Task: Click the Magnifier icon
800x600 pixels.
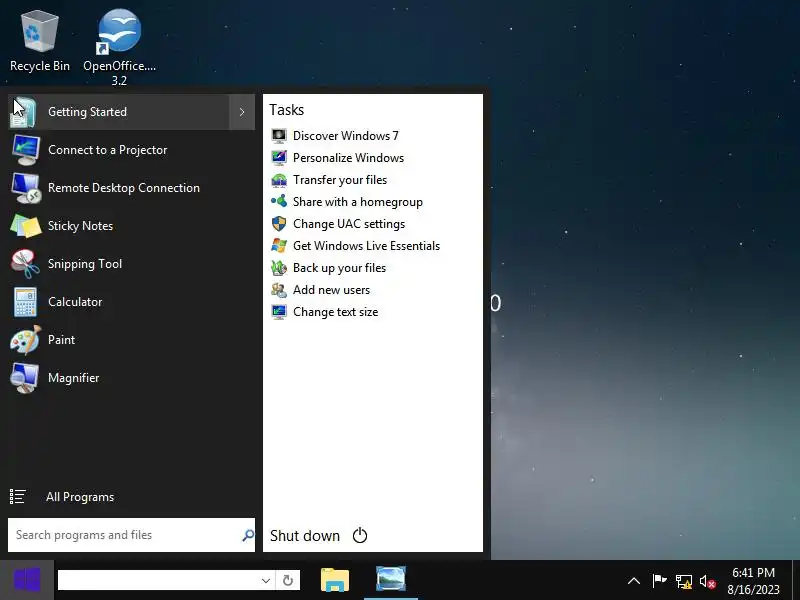Action: click(24, 378)
